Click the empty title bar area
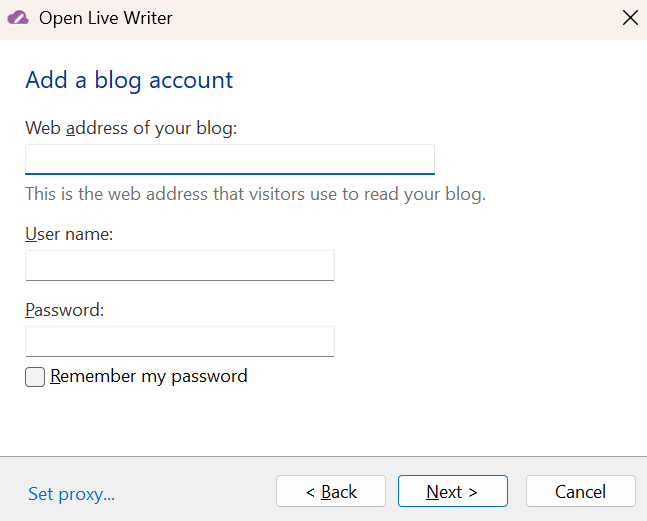The width and height of the screenshot is (647, 521). click(400, 18)
